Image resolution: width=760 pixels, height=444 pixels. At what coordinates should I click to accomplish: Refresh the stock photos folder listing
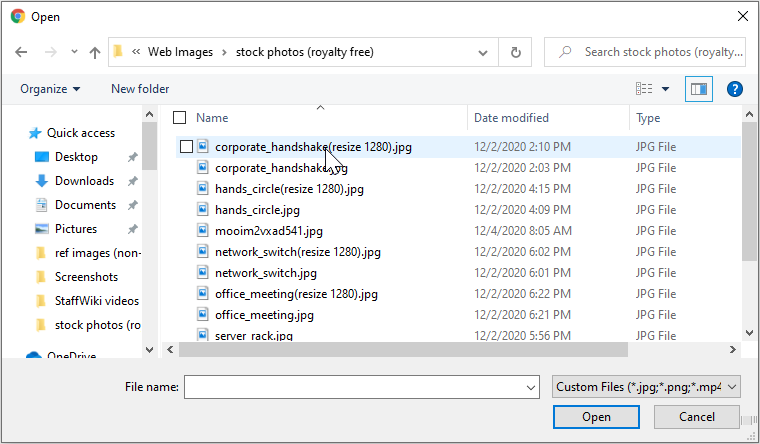pyautogui.click(x=515, y=52)
